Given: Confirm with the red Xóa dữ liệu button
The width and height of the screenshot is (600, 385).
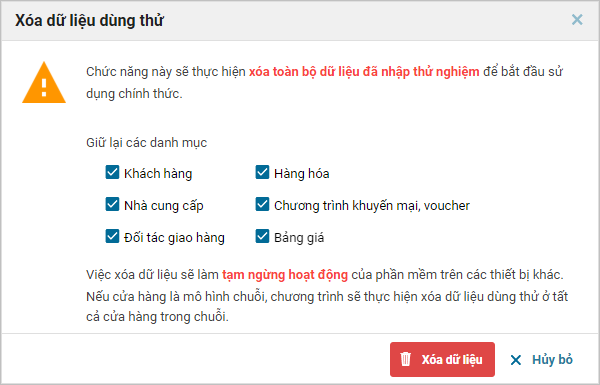Looking at the screenshot, I should pyautogui.click(x=442, y=359).
